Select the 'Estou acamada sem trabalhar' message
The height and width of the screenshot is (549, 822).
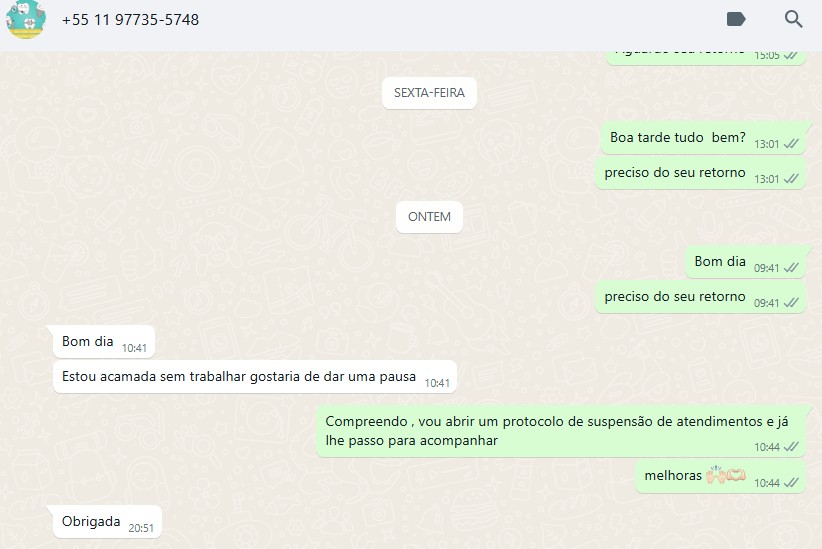coord(255,376)
